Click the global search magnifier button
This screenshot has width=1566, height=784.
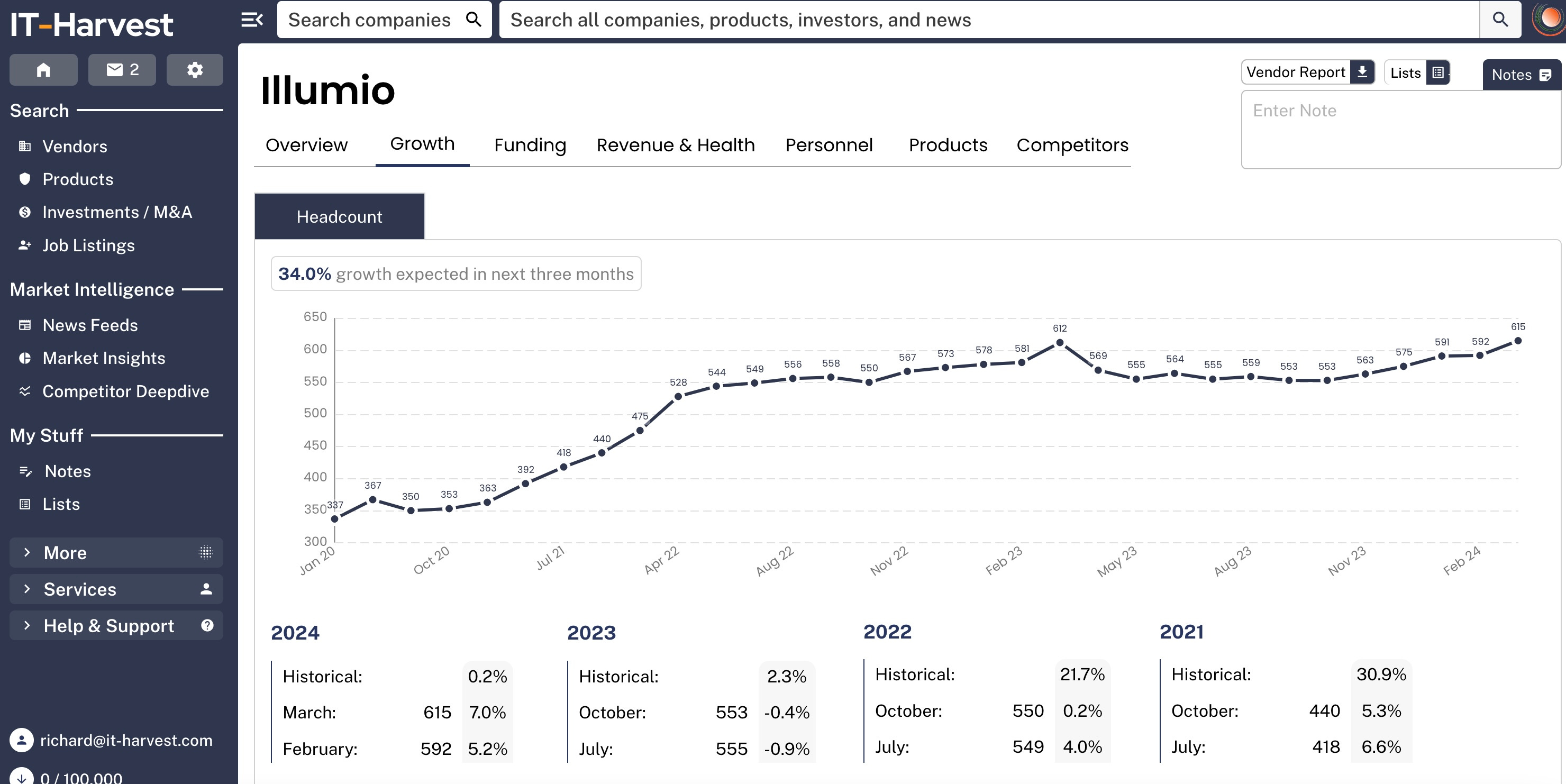(x=1500, y=20)
